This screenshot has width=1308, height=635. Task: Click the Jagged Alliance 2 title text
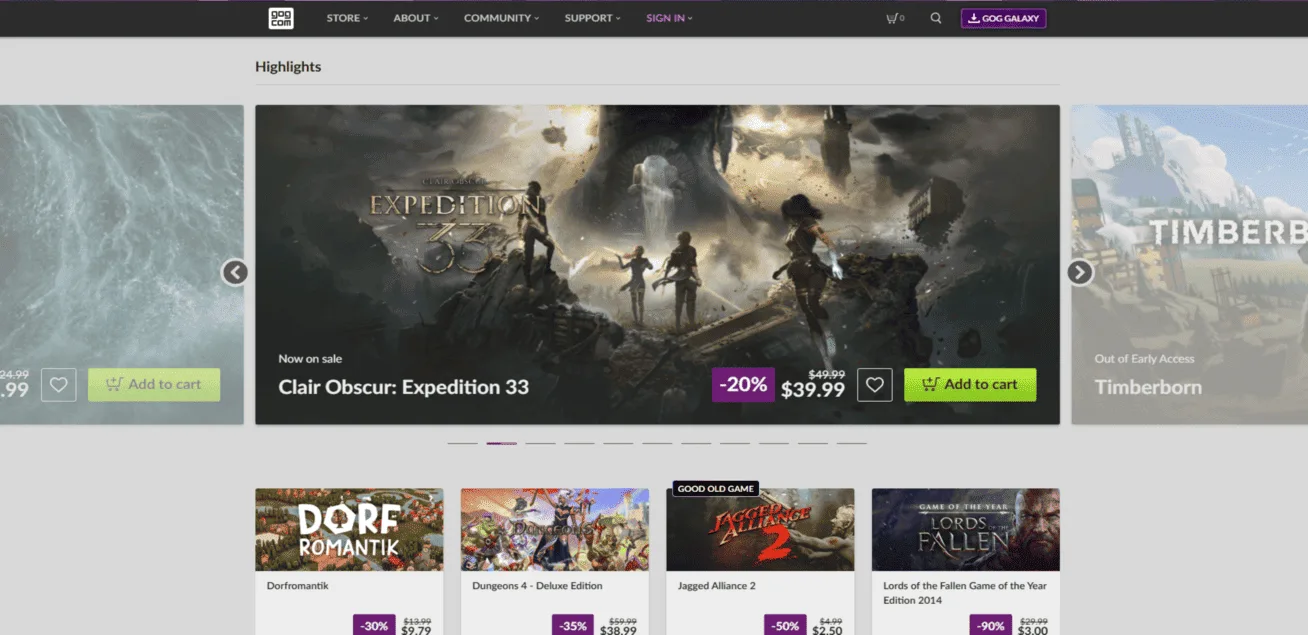(x=717, y=586)
